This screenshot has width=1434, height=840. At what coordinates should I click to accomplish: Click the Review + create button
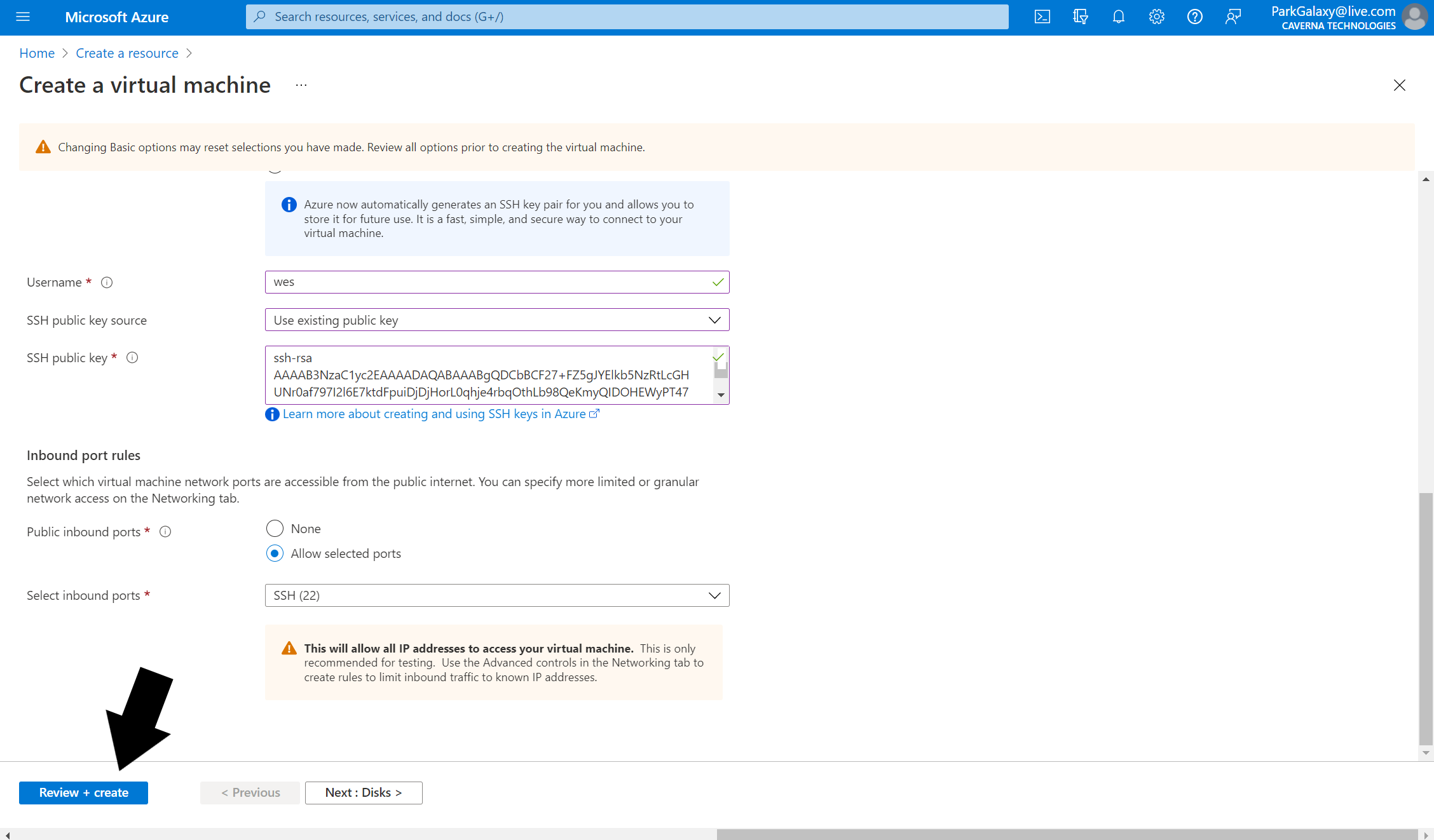click(84, 792)
